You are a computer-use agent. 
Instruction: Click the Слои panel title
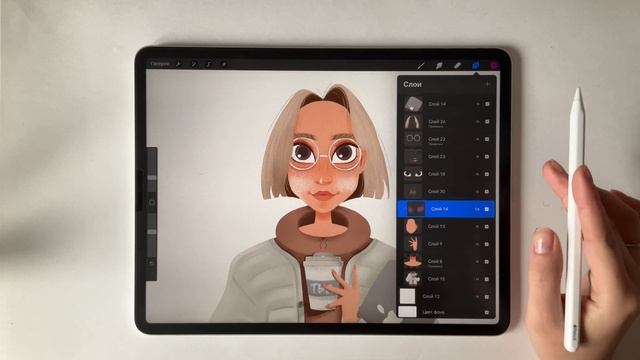[412, 84]
